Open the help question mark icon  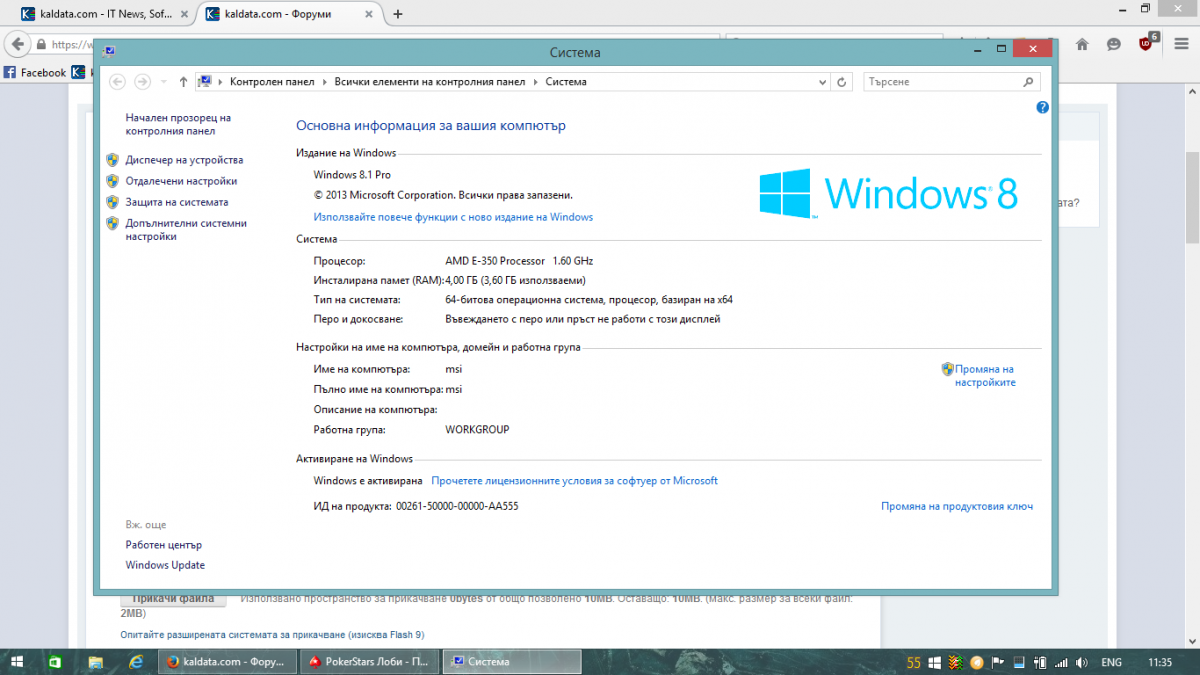point(1042,107)
